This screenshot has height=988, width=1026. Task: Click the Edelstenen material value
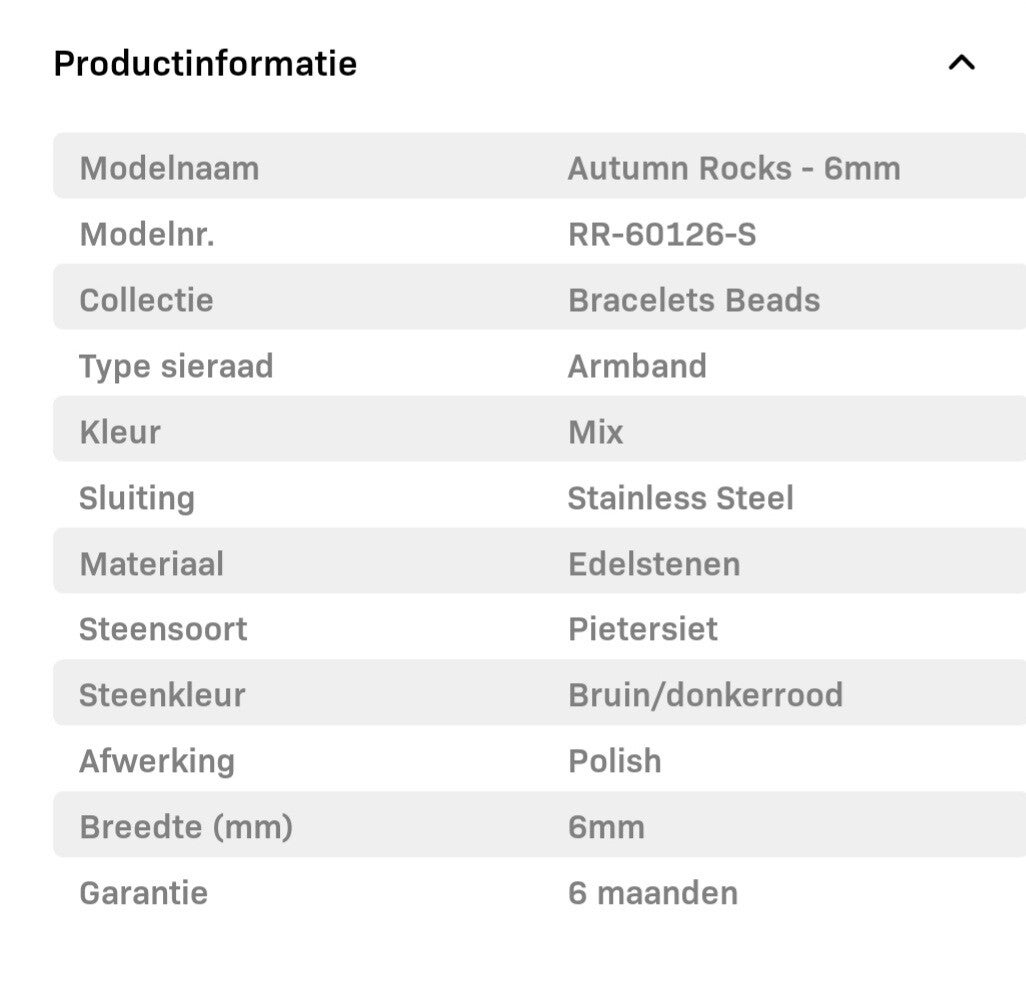tap(654, 564)
